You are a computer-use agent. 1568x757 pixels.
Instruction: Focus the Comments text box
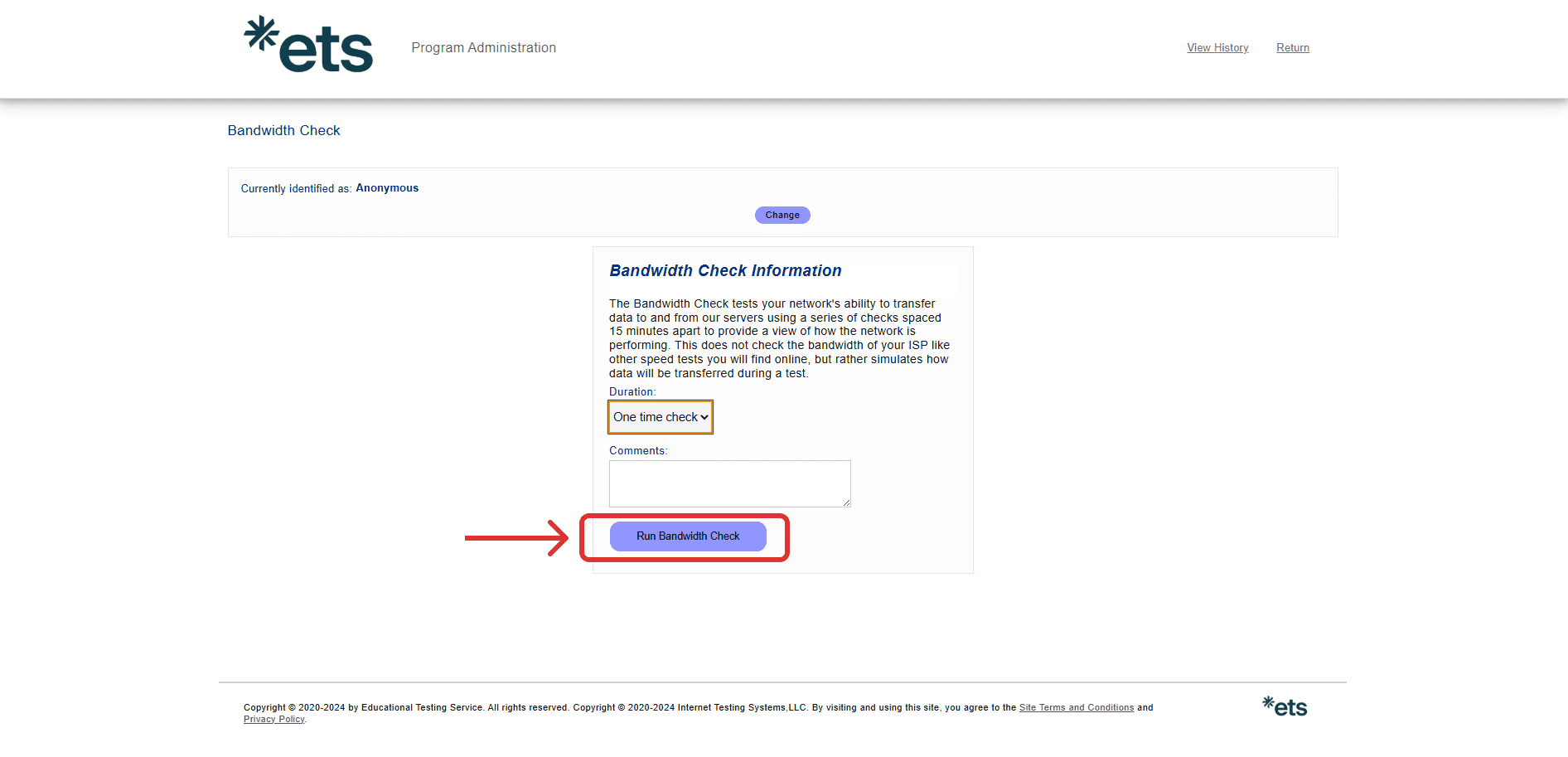(729, 483)
